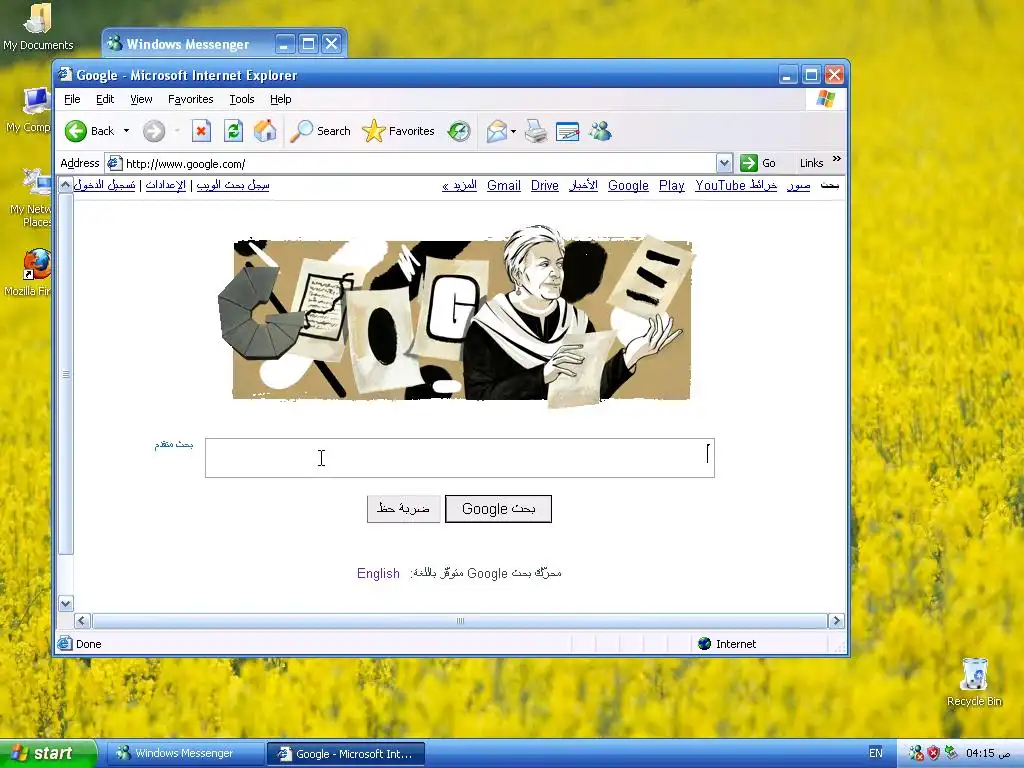The height and width of the screenshot is (768, 1024).
Task: Click the Play link
Action: tap(671, 185)
